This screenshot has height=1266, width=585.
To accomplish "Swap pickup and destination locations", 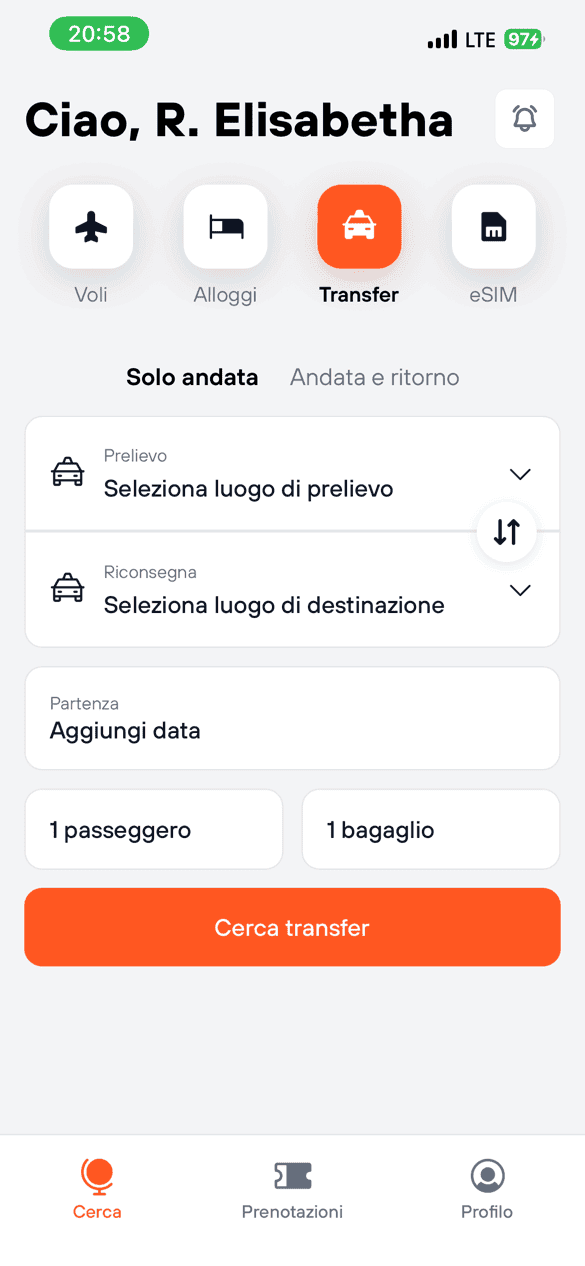I will pyautogui.click(x=506, y=532).
